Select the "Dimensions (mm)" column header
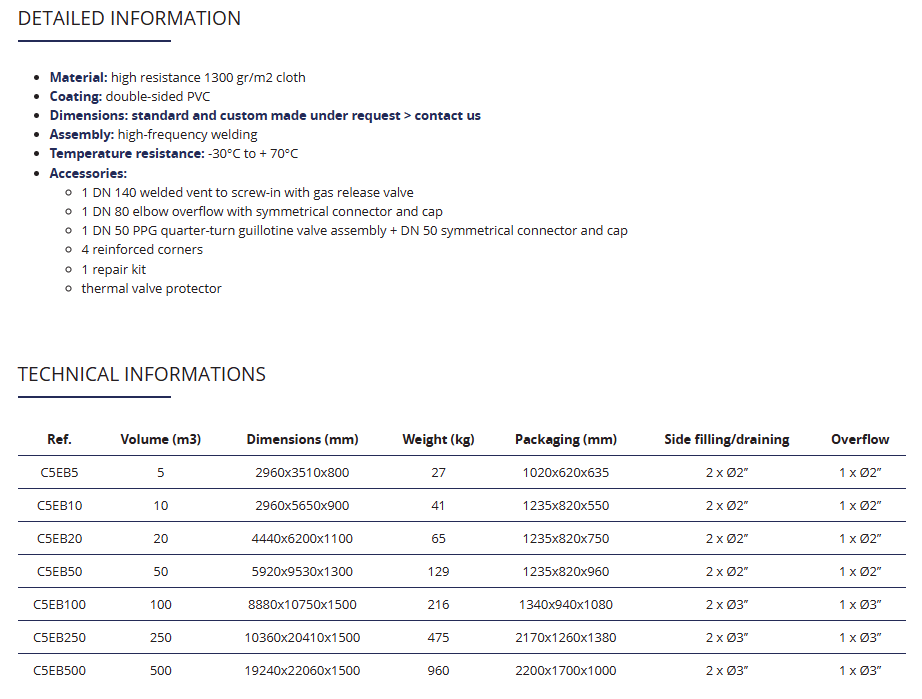The width and height of the screenshot is (922, 699). (302, 439)
